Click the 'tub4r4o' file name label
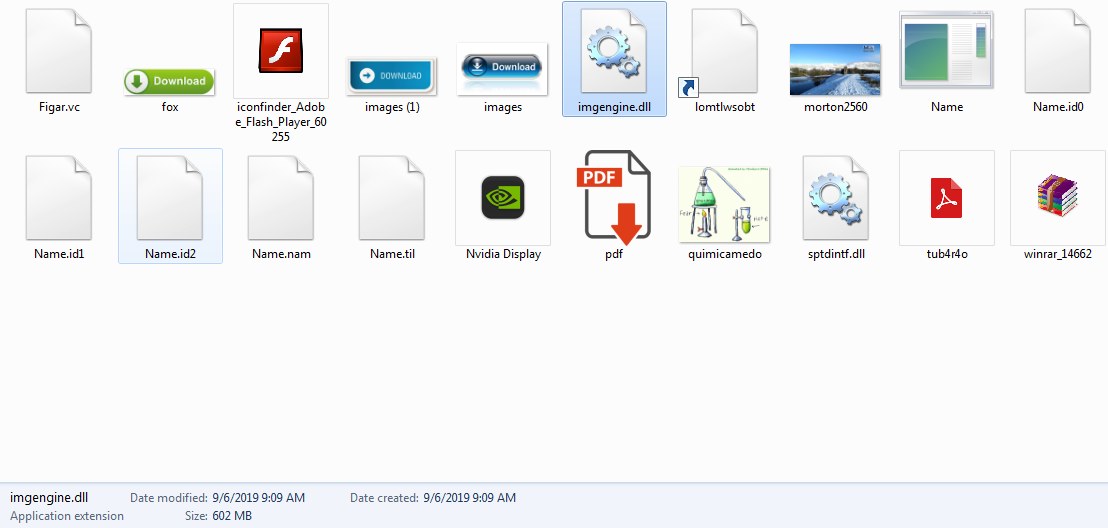The height and width of the screenshot is (528, 1108). click(x=947, y=254)
